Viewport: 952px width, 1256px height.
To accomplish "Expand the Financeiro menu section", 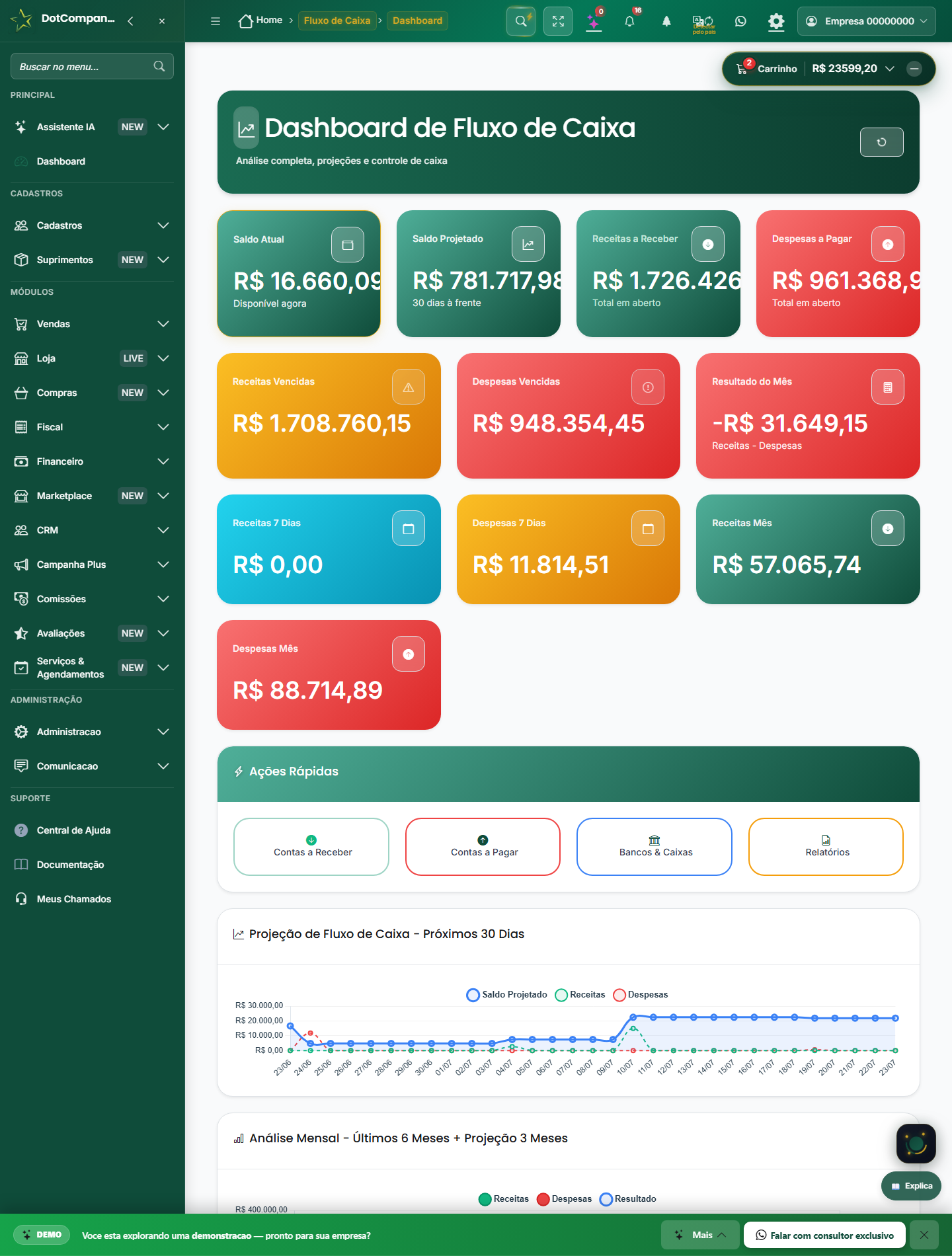I will point(92,461).
